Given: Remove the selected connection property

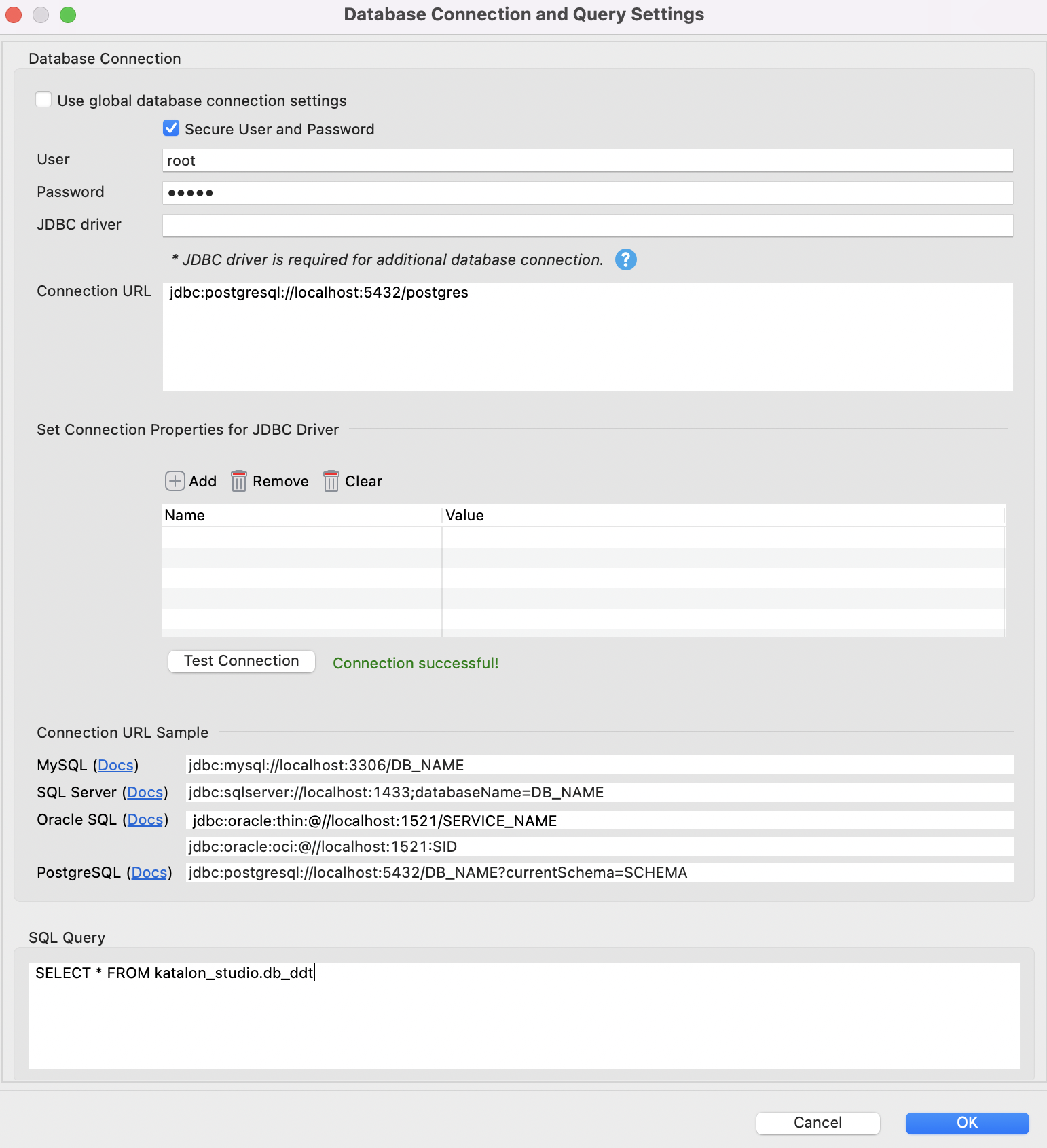Looking at the screenshot, I should click(x=270, y=481).
